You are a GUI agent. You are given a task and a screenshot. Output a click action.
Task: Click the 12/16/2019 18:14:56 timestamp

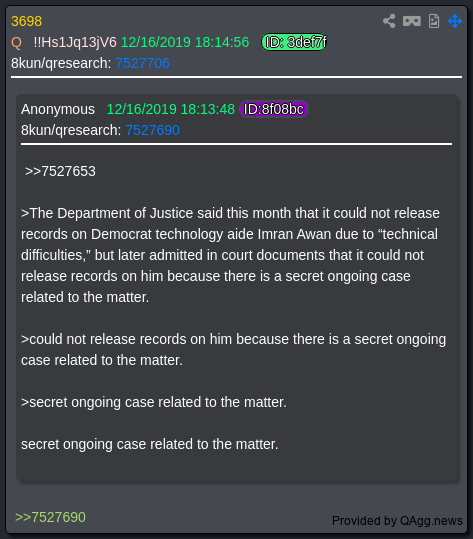click(185, 43)
